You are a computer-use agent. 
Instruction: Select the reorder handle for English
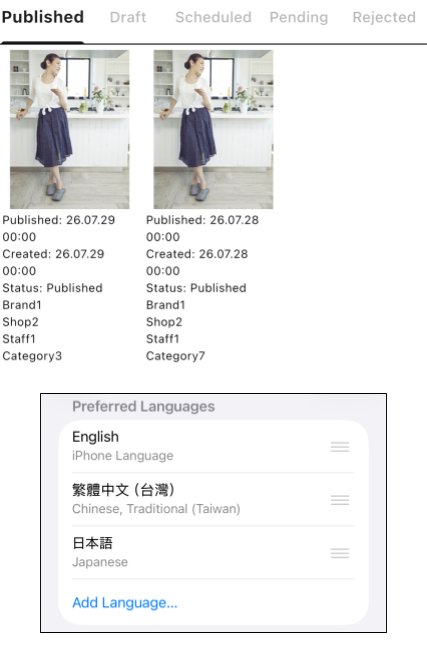pos(340,447)
